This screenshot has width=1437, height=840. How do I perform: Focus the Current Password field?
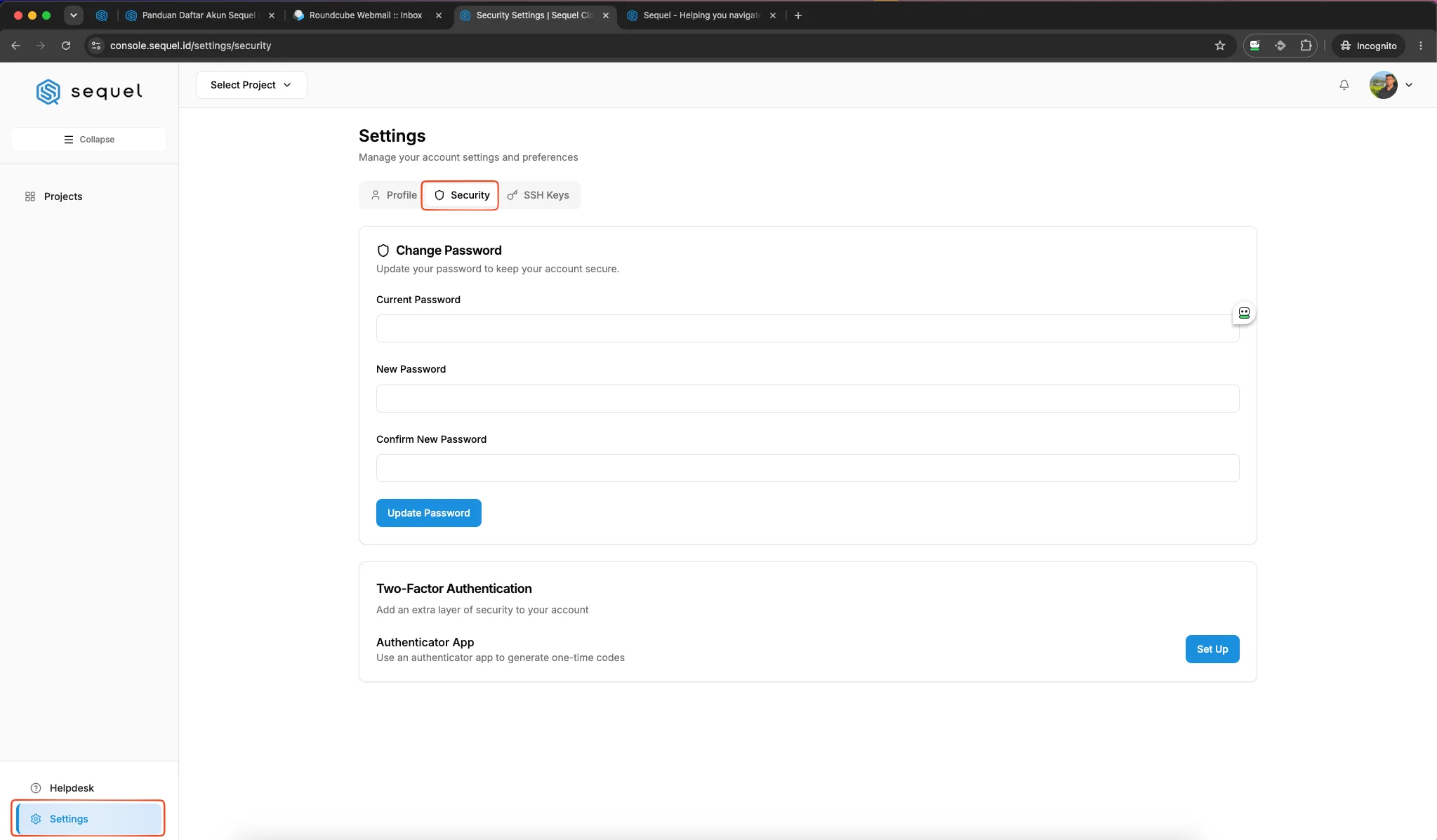[x=807, y=328]
